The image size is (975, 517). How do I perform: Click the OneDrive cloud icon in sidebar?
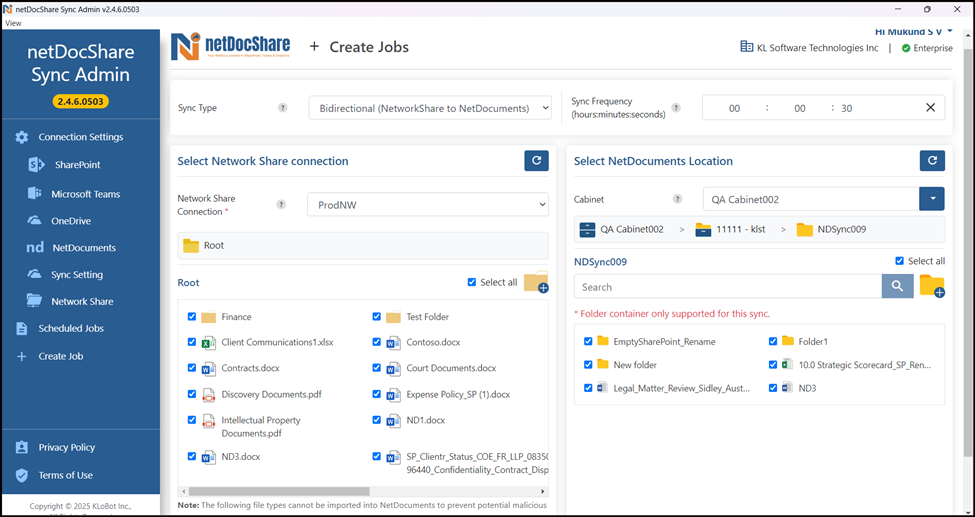pos(34,221)
